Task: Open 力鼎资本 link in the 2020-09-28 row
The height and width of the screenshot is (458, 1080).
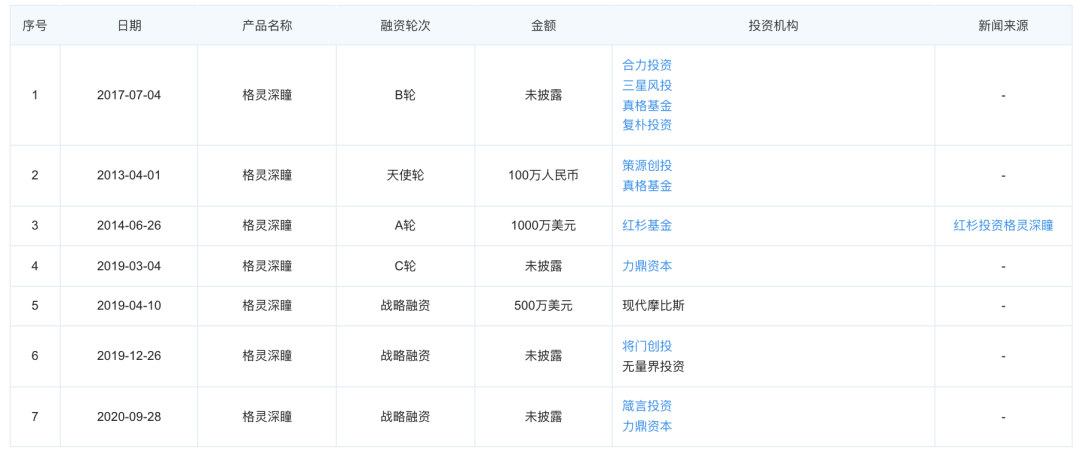Action: (x=647, y=426)
